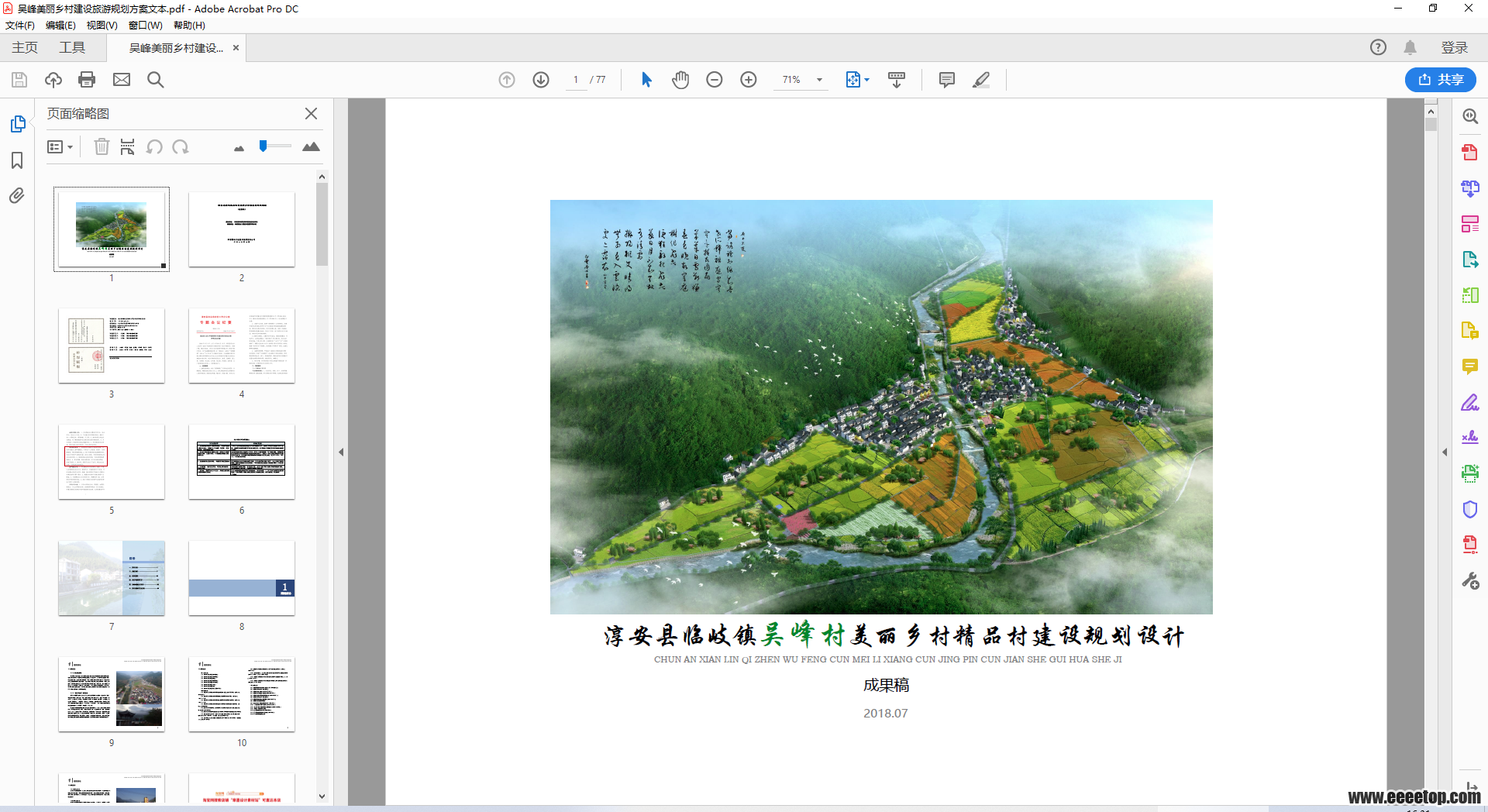Switch to the 主页 tab
Viewport: 1488px width, 812px height.
pyautogui.click(x=25, y=48)
